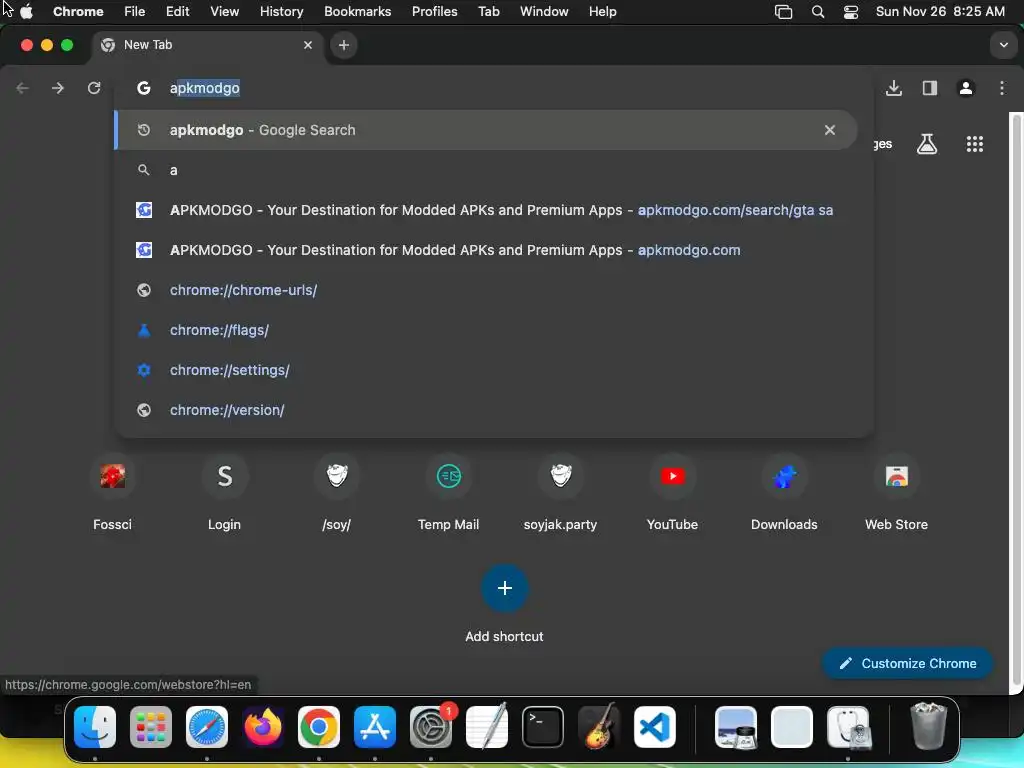Open the Login shortcut

(x=225, y=491)
